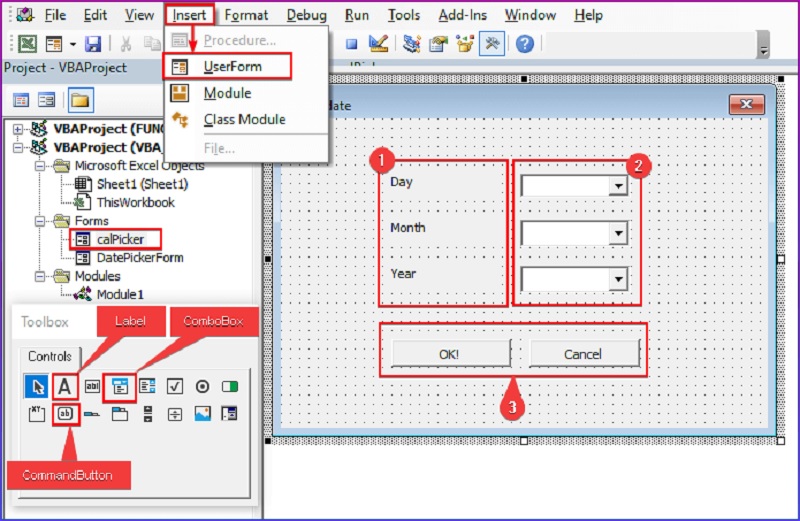800x521 pixels.
Task: Select calPicker form in project tree
Action: click(119, 239)
